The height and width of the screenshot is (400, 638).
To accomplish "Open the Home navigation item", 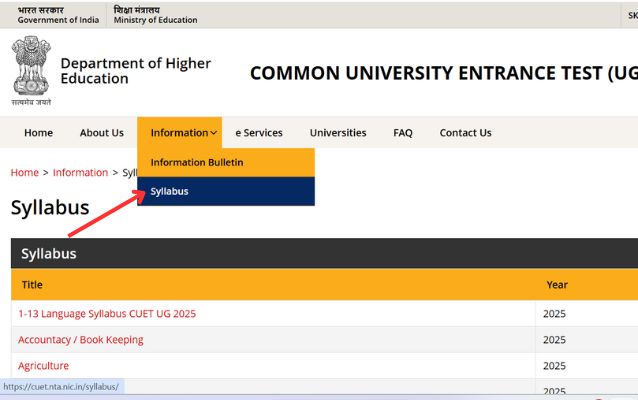I will pos(38,133).
